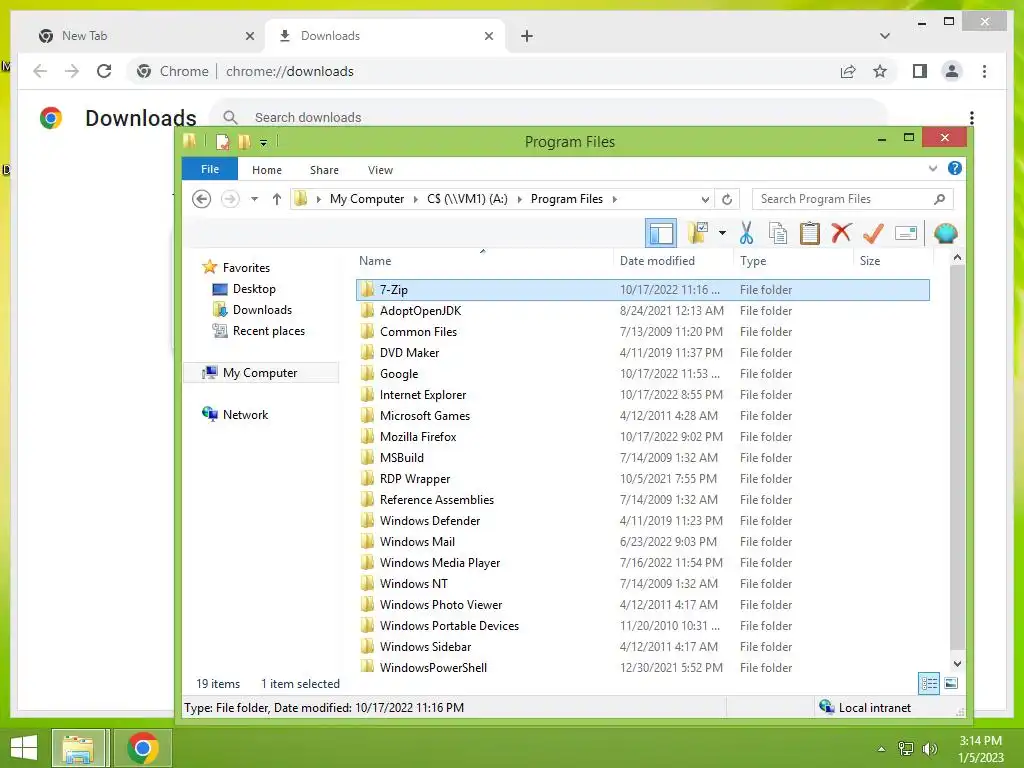Click the scroll down arrow of file list
The image size is (1024, 768).
tap(957, 664)
